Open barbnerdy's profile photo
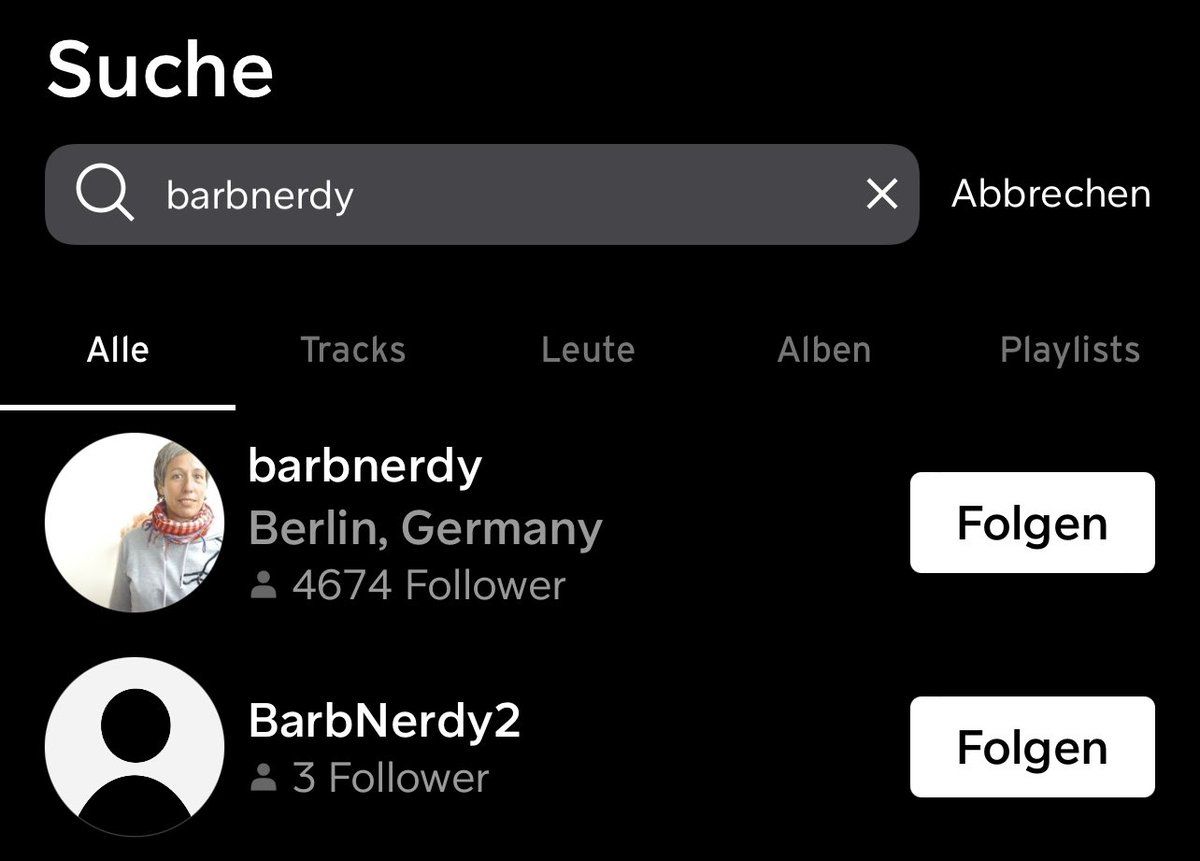 (x=135, y=522)
